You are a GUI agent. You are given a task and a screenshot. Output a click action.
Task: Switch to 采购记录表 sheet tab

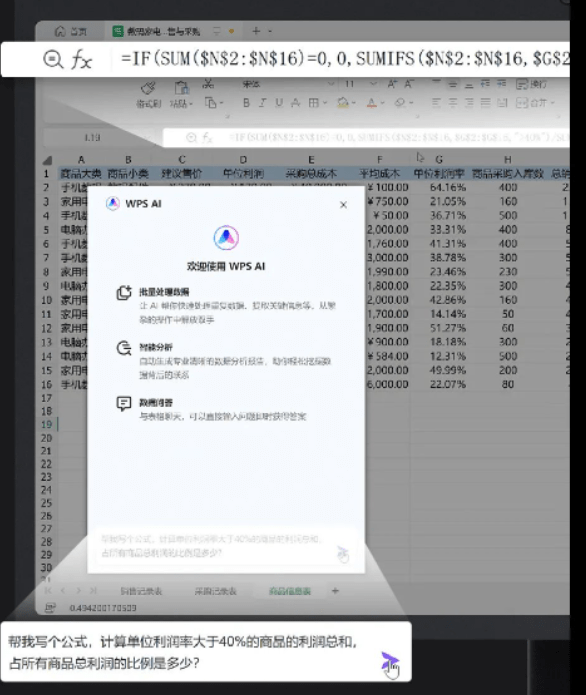pyautogui.click(x=215, y=591)
